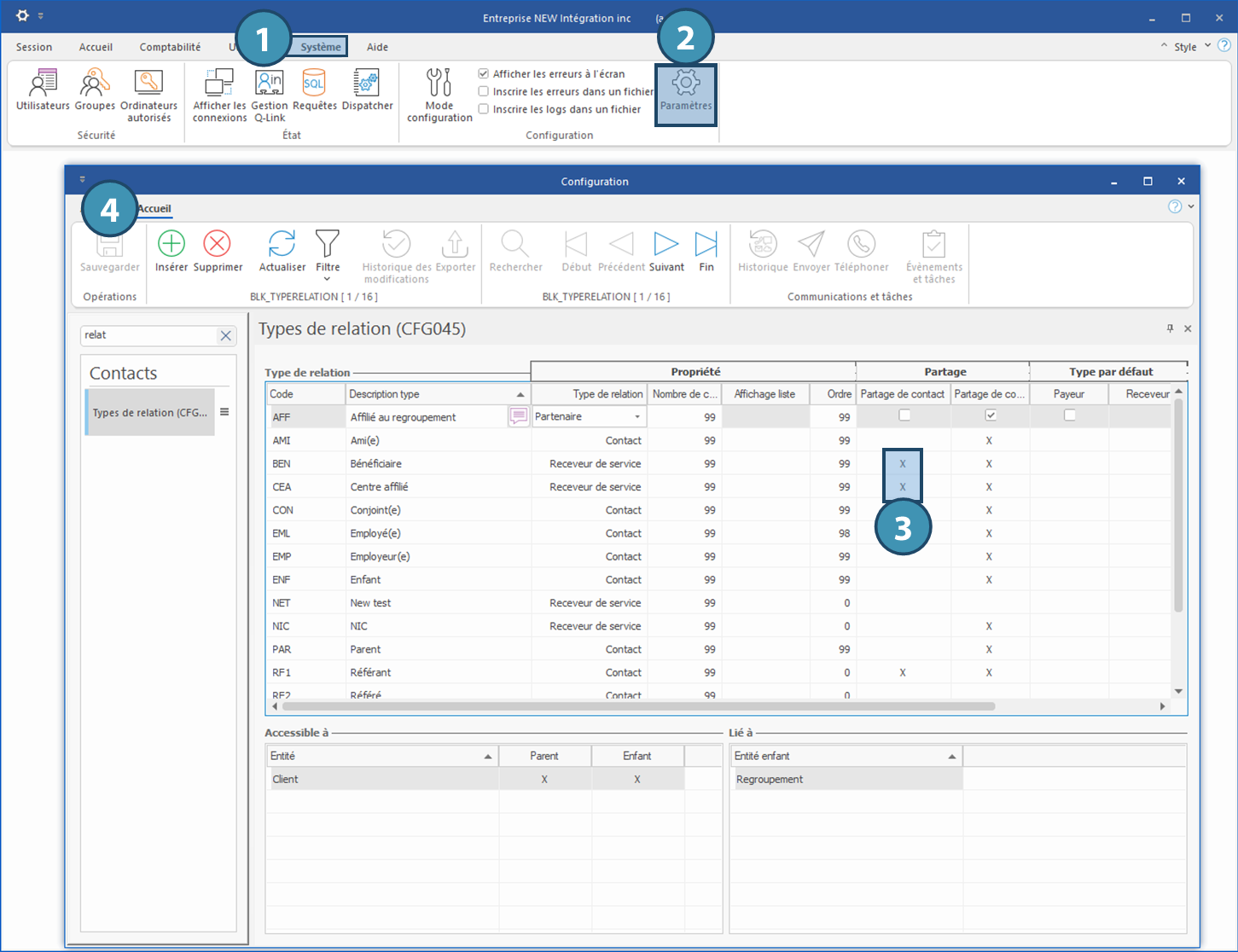The width and height of the screenshot is (1238, 952).
Task: Expand the Style dropdown menu
Action: tap(1207, 46)
